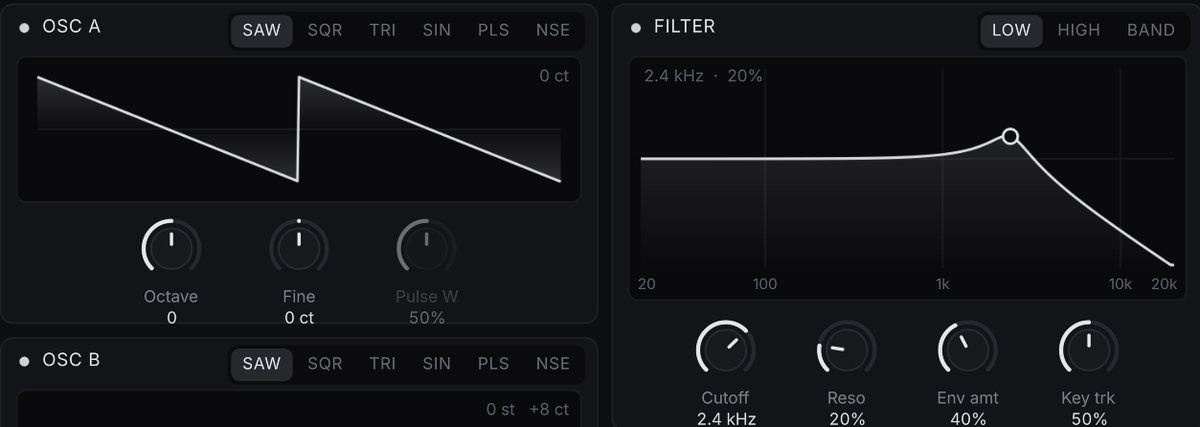Screen dimensions: 1200x427
Task: Click the '2.4 kHz · 20%' filter readout
Action: 703,76
